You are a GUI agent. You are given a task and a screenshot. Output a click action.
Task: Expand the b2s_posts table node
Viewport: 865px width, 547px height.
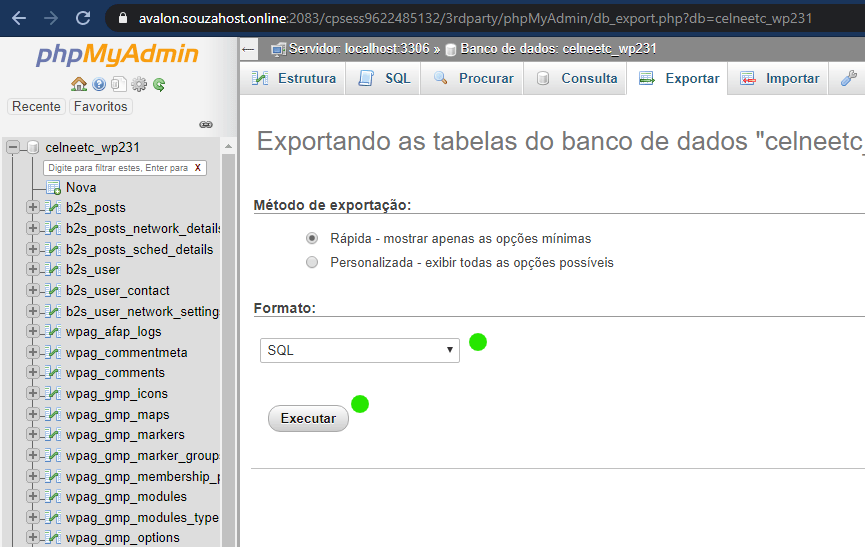[33, 207]
